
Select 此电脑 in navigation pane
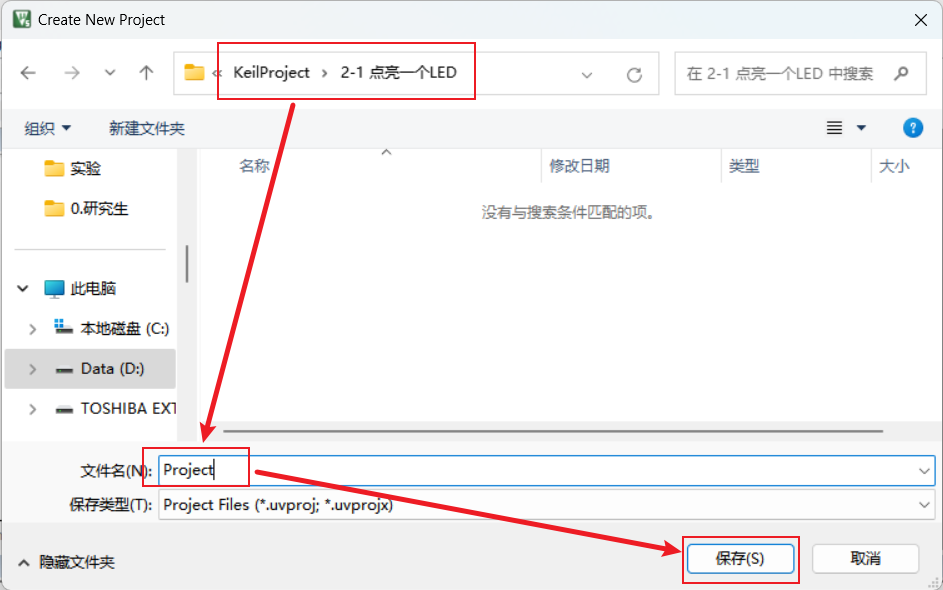click(93, 289)
